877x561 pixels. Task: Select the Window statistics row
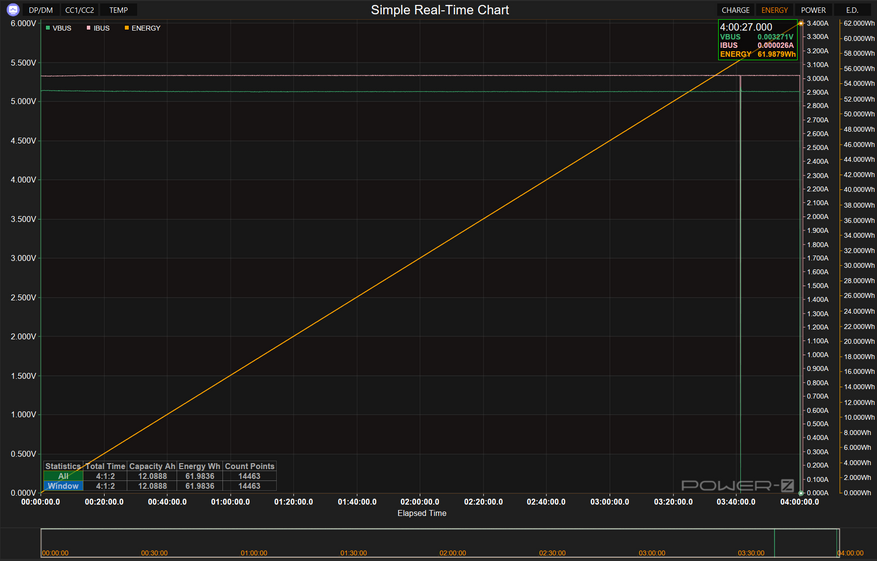(x=63, y=486)
